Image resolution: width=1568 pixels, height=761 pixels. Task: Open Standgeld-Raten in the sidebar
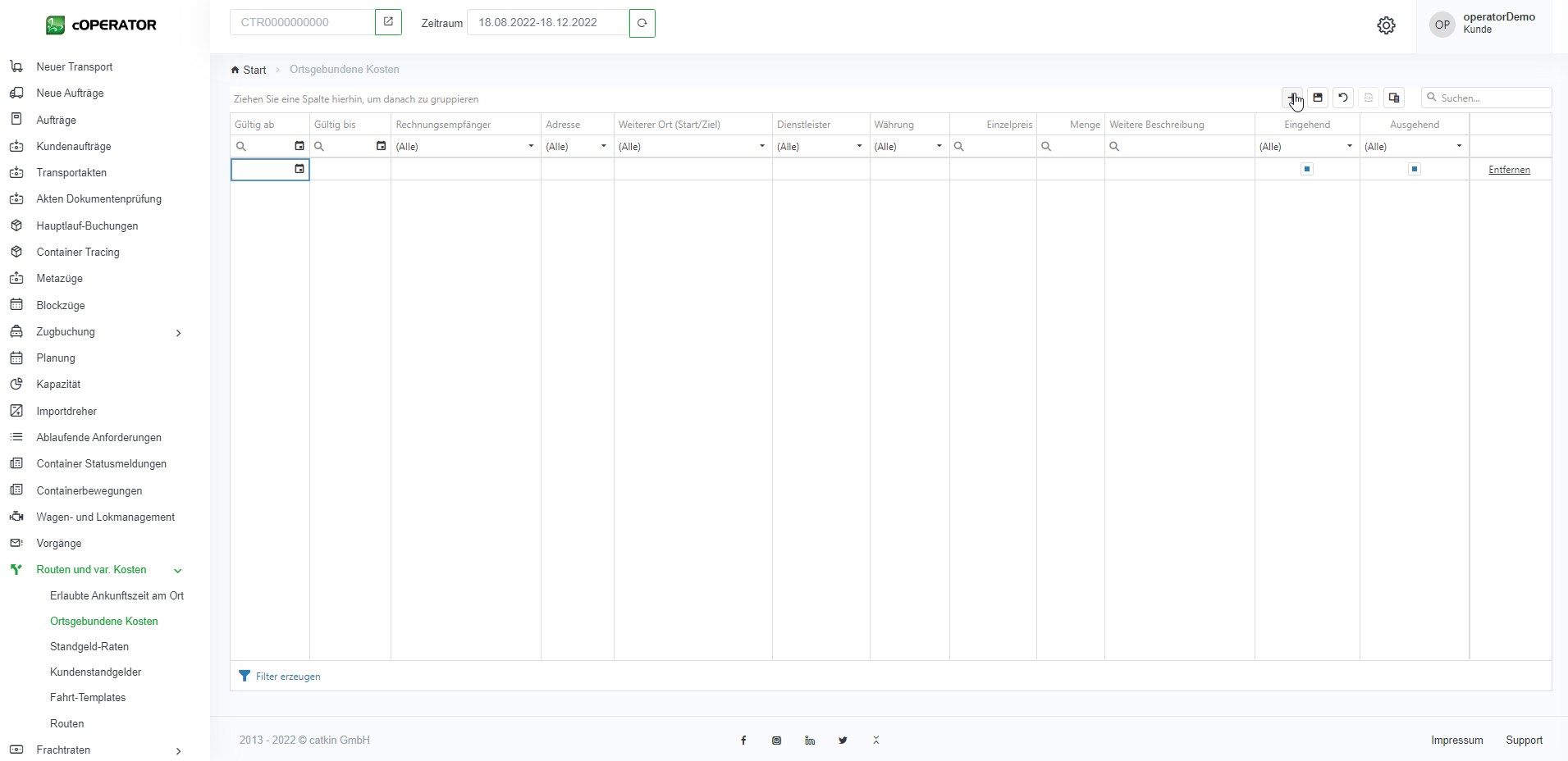pos(89,646)
